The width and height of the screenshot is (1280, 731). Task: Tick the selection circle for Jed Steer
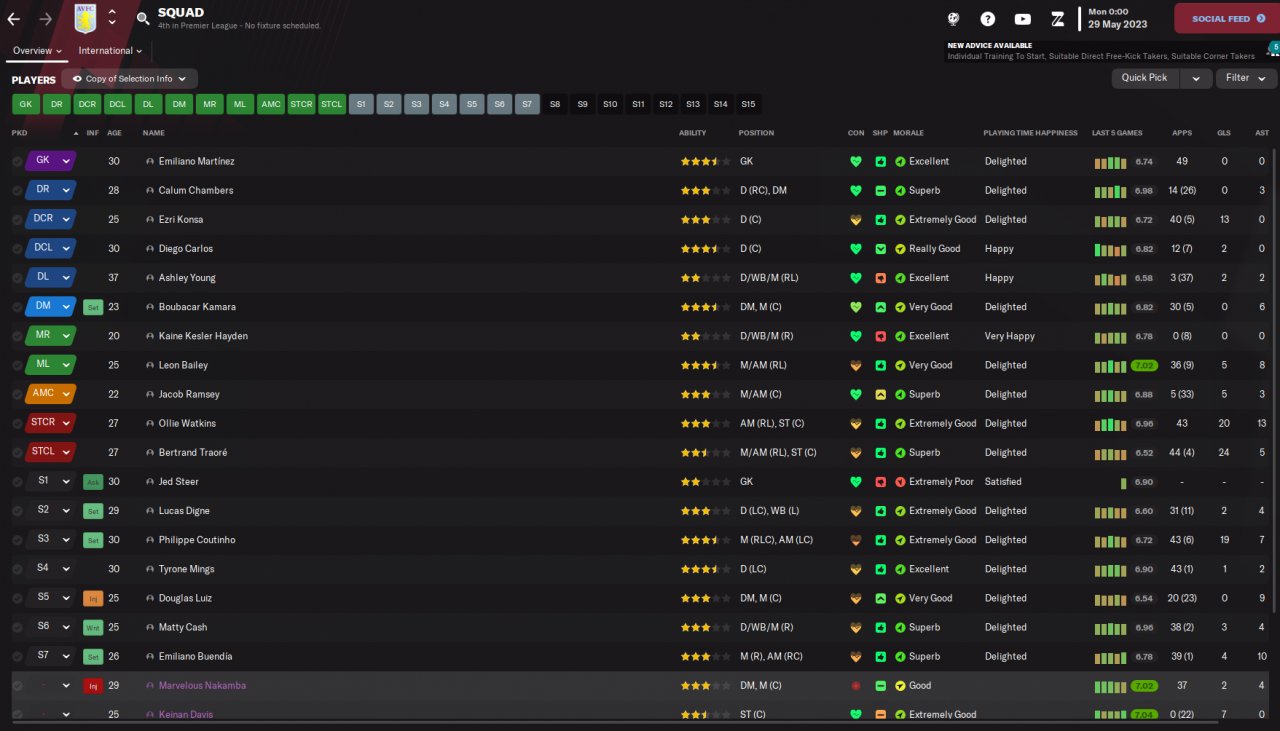coord(17,482)
